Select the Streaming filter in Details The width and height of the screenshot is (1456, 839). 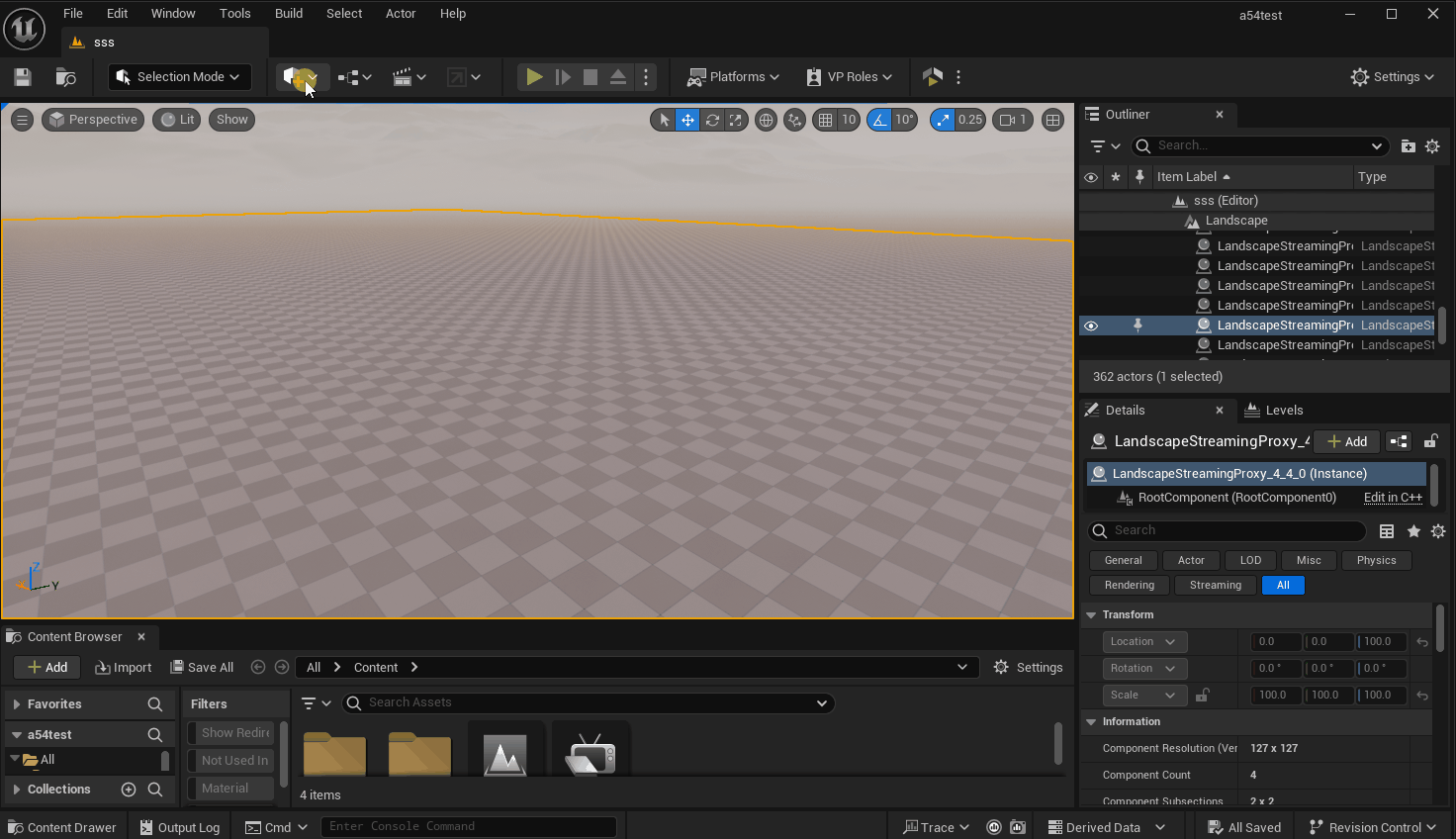click(x=1215, y=586)
